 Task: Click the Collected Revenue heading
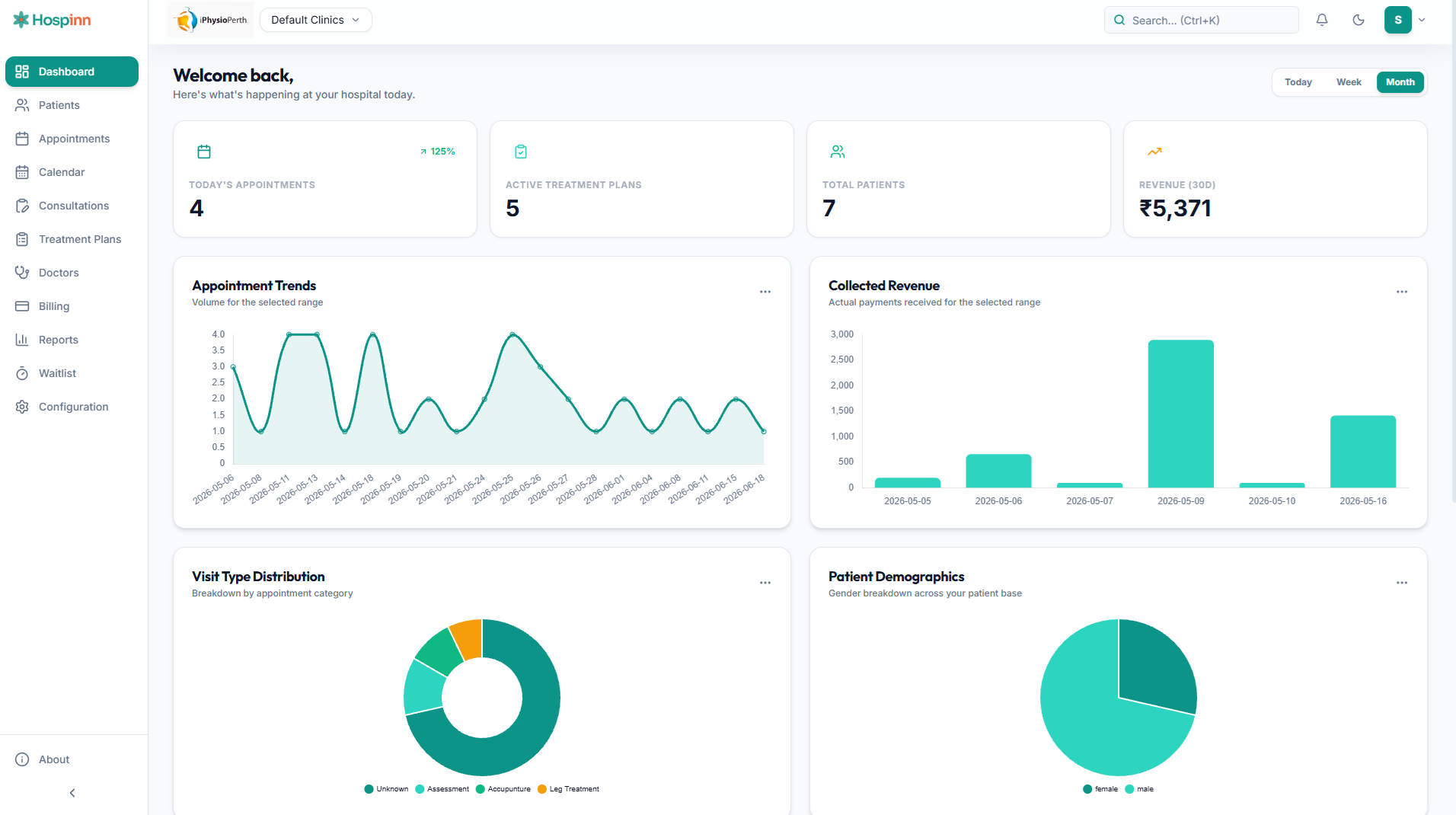(x=884, y=286)
